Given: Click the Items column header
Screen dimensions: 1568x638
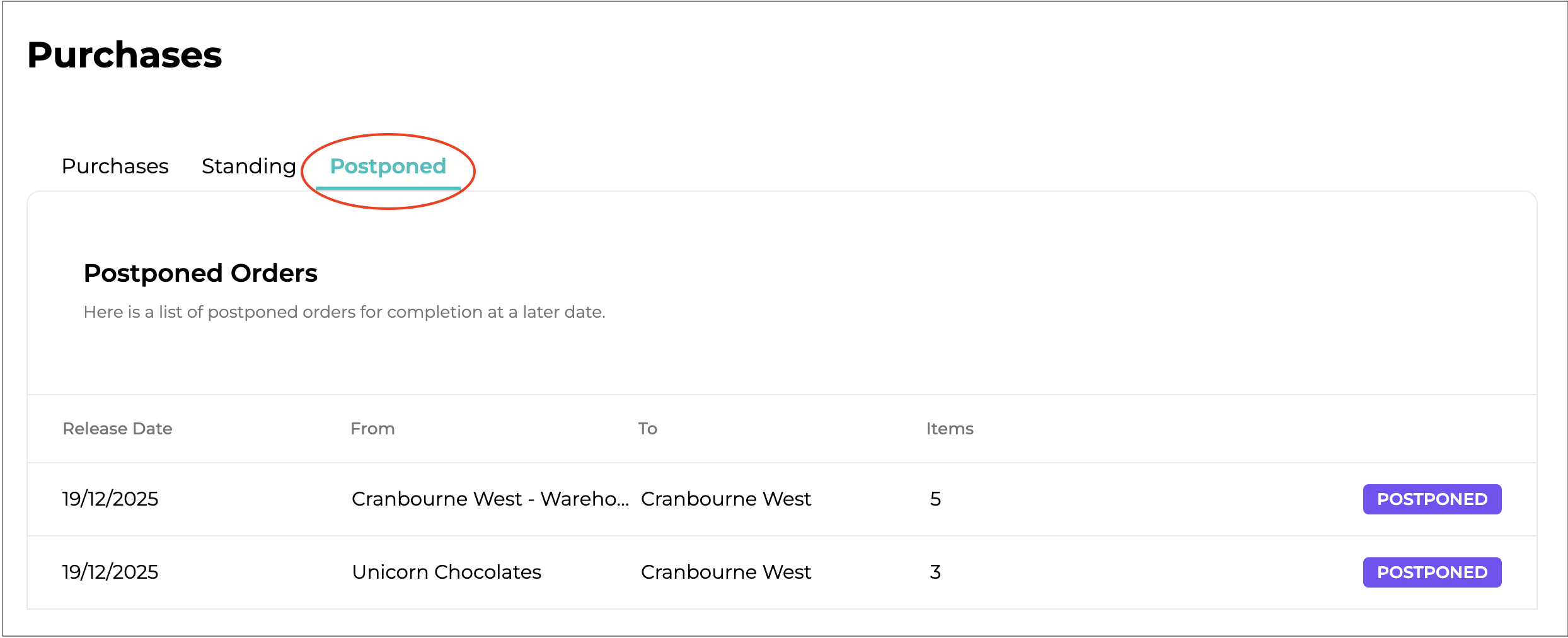Looking at the screenshot, I should (x=949, y=429).
